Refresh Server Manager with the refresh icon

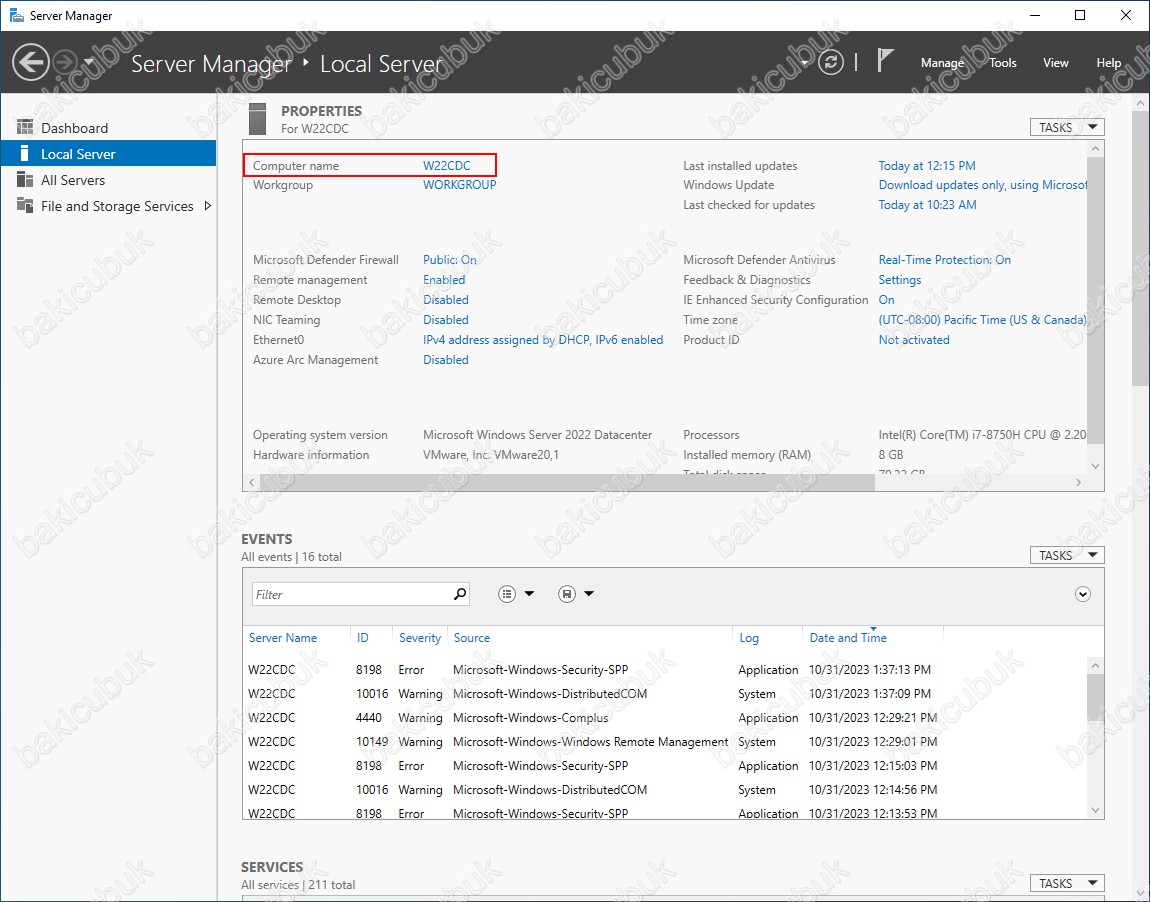coord(830,62)
